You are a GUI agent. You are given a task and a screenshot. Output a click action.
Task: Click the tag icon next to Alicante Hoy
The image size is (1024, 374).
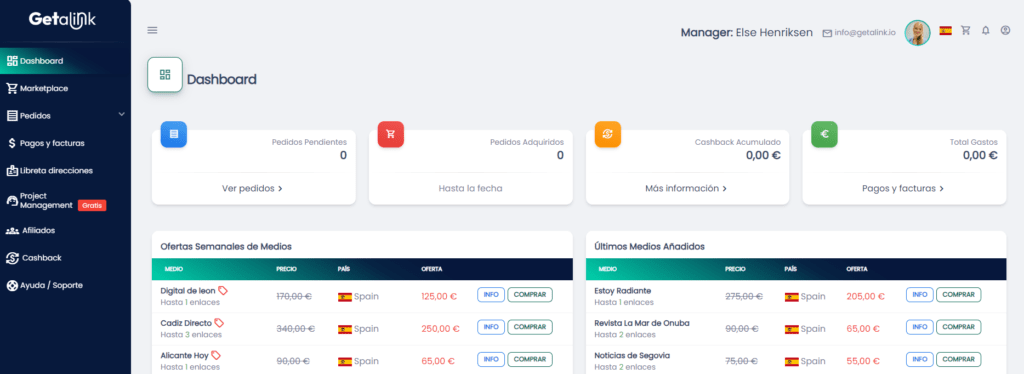pos(216,356)
